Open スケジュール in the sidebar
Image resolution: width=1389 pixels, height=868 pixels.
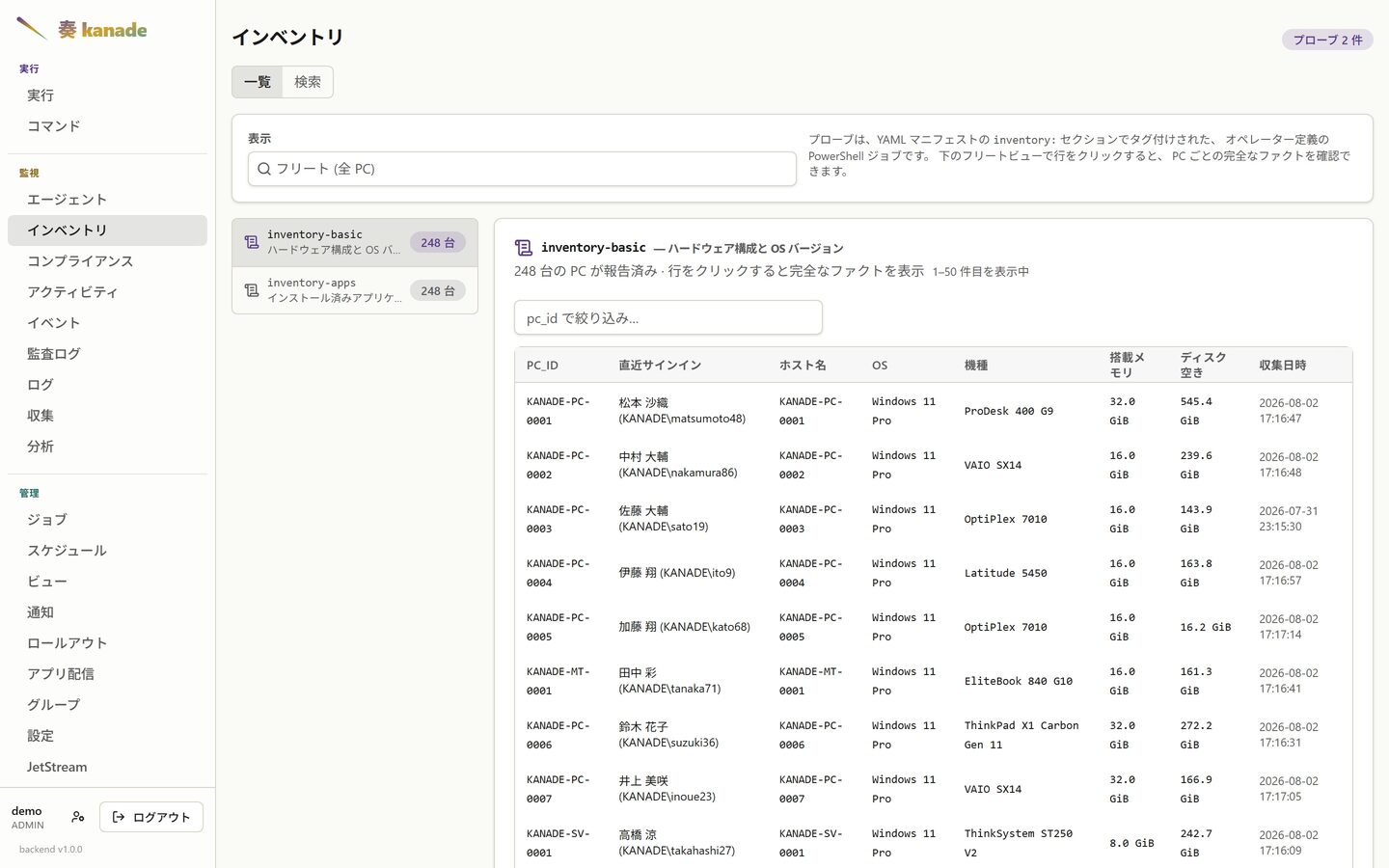pyautogui.click(x=107, y=551)
